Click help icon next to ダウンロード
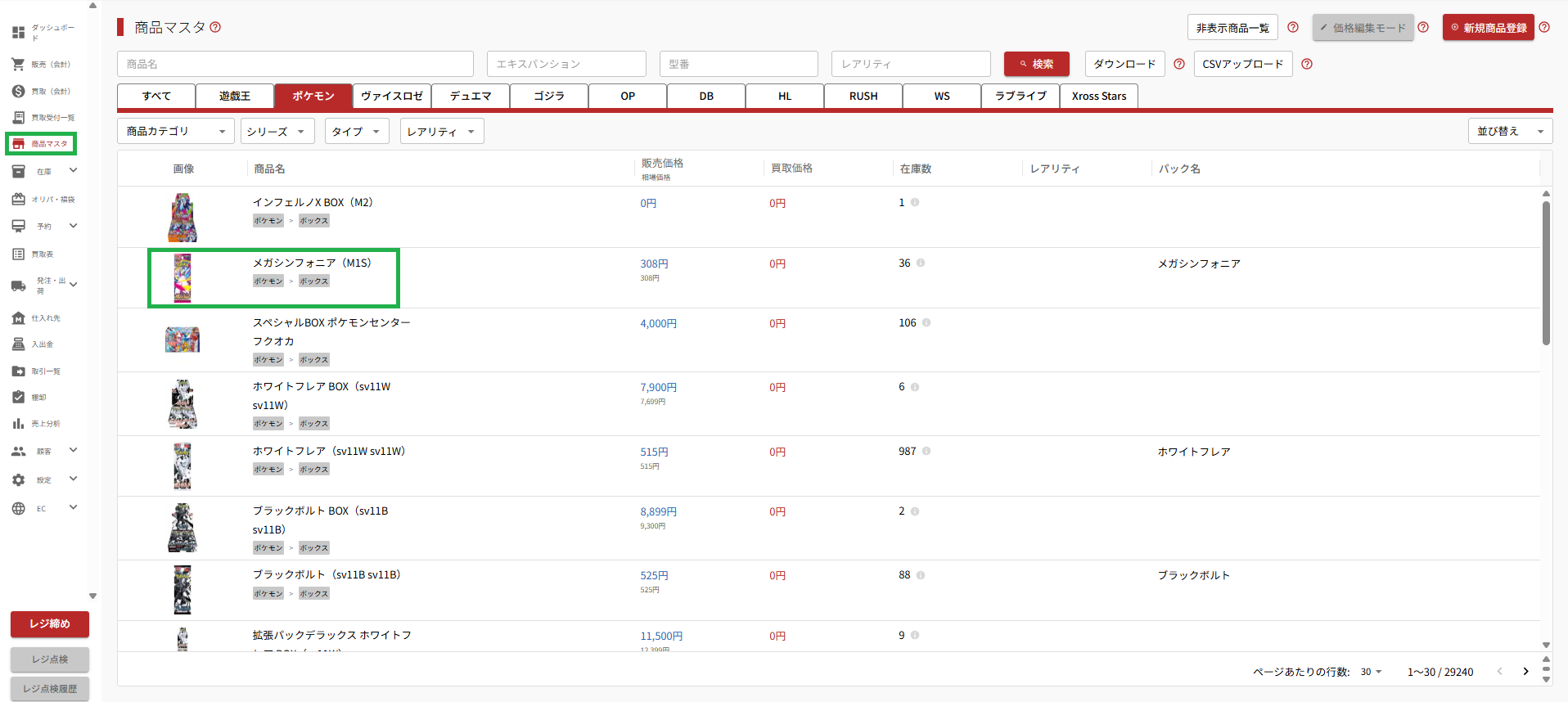The image size is (1568, 702). [x=1179, y=64]
